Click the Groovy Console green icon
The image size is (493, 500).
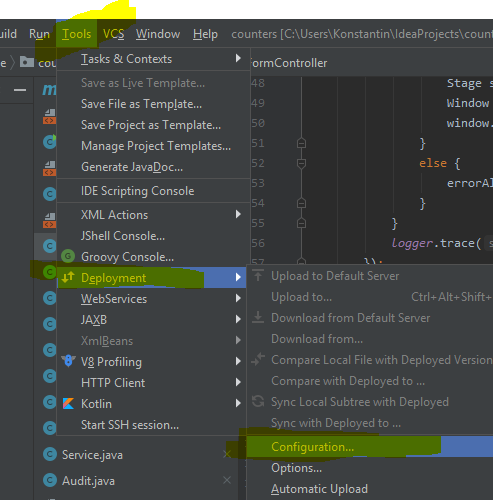pyautogui.click(x=68, y=256)
